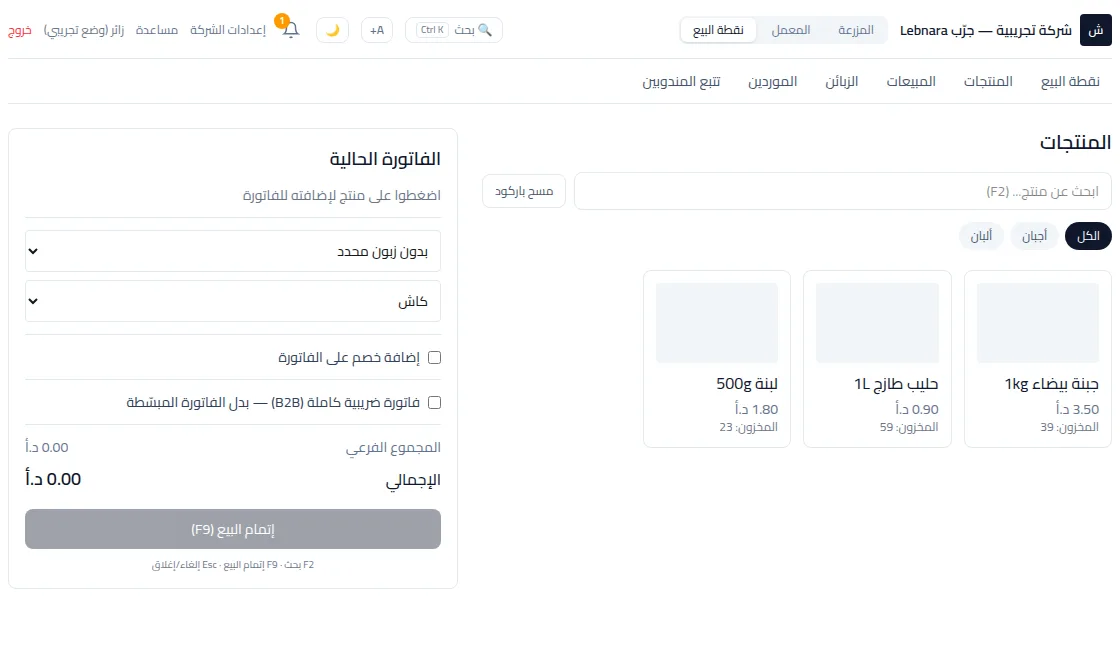The image size is (1120, 660).
Task: Enable فاتورة ضريبية كاملة (B2B) checkbox
Action: [434, 402]
